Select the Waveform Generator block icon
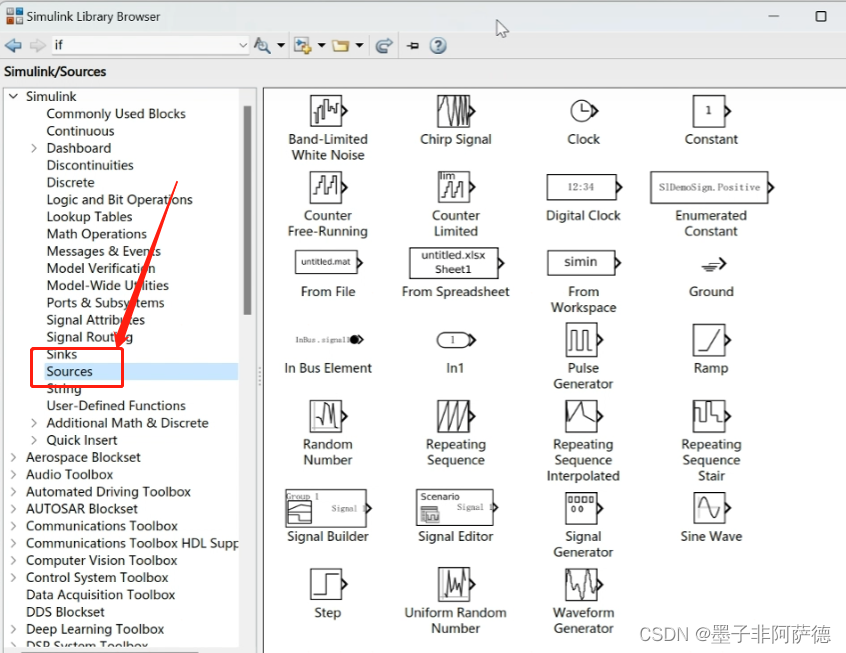 click(584, 584)
